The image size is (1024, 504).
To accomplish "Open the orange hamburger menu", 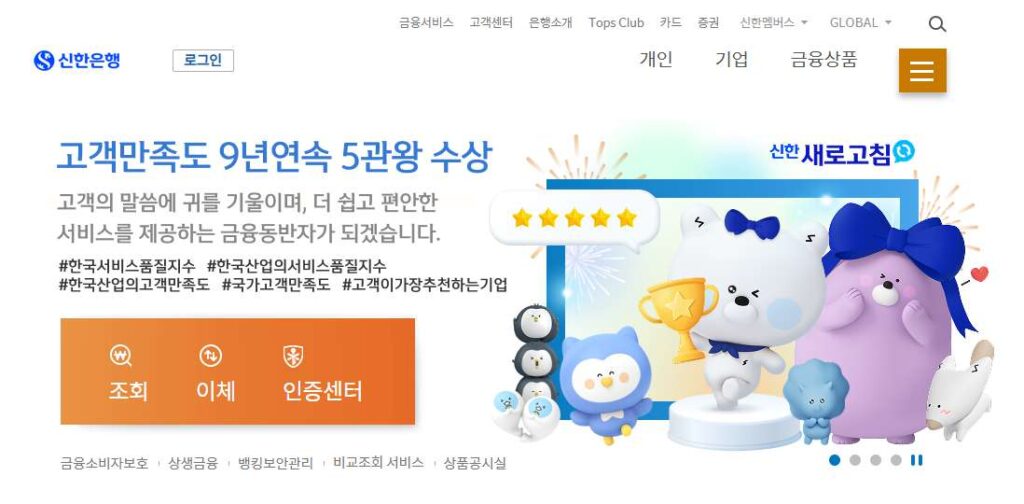I will 922,71.
